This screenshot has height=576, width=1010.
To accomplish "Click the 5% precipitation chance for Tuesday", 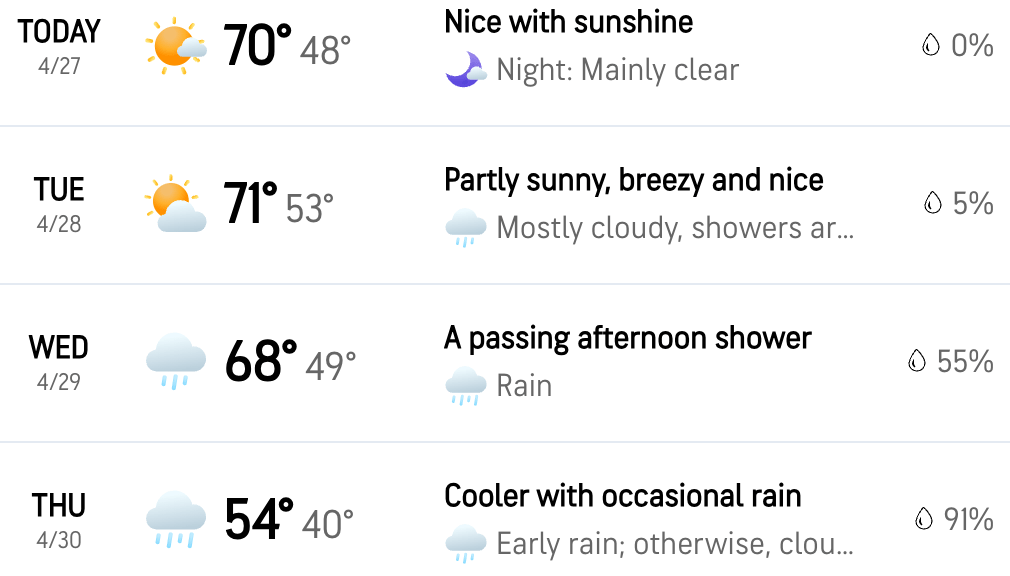I will pyautogui.click(x=973, y=203).
